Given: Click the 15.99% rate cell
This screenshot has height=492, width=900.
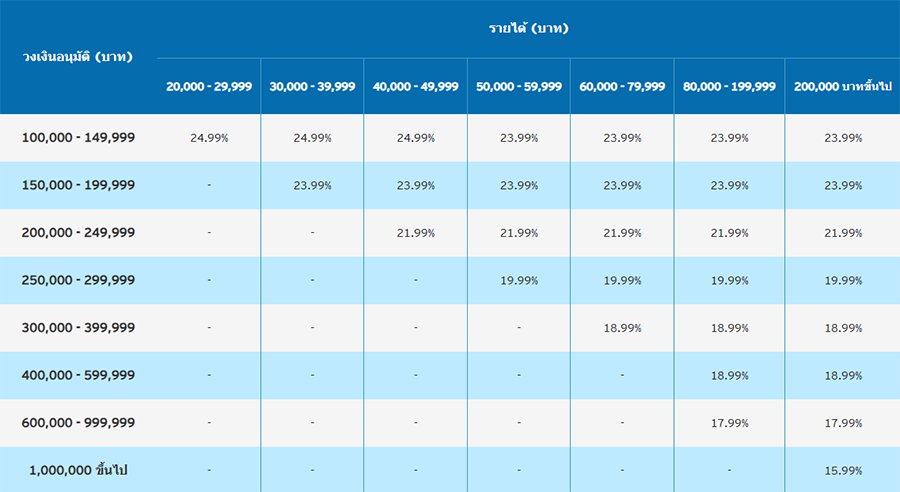Looking at the screenshot, I should coord(842,470).
